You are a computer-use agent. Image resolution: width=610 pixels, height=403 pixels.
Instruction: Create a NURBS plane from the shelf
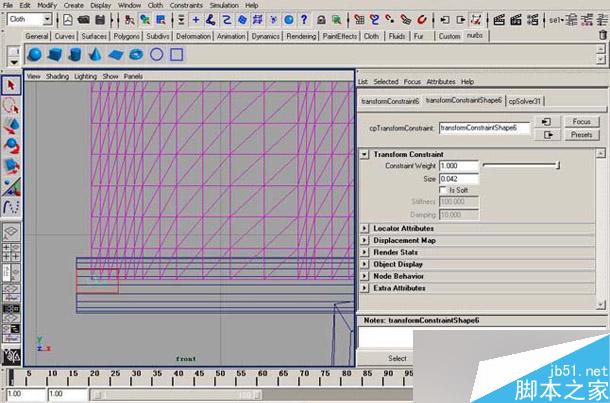tap(116, 54)
